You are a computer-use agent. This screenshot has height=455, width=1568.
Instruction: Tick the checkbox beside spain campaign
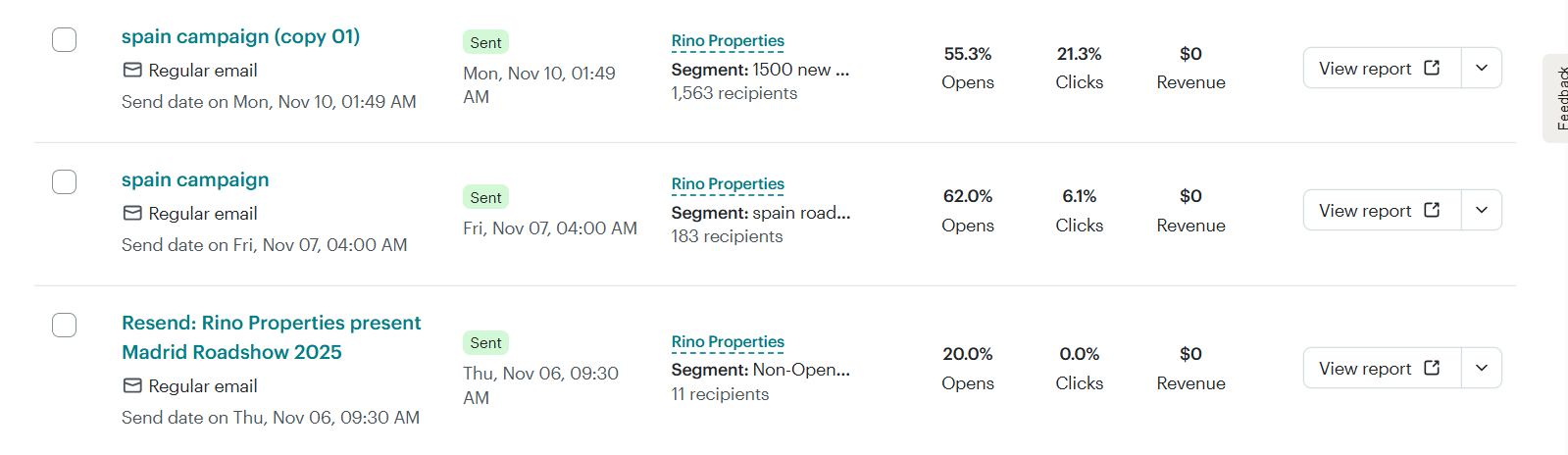(x=65, y=182)
